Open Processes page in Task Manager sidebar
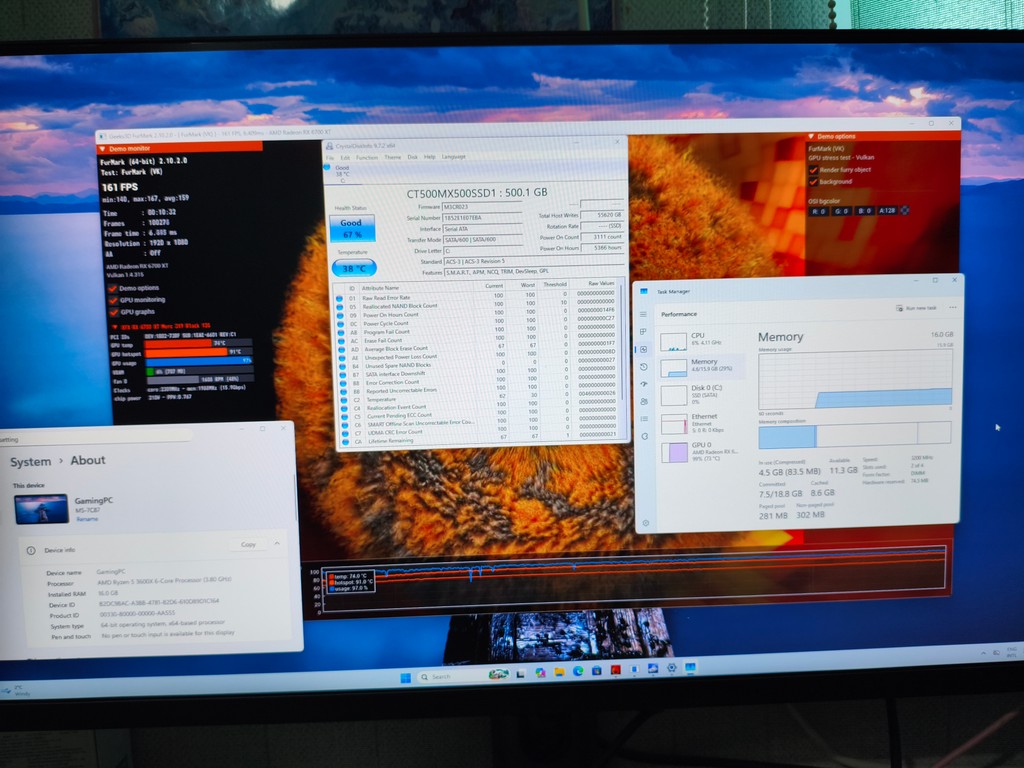Image resolution: width=1024 pixels, height=768 pixels. (643, 332)
